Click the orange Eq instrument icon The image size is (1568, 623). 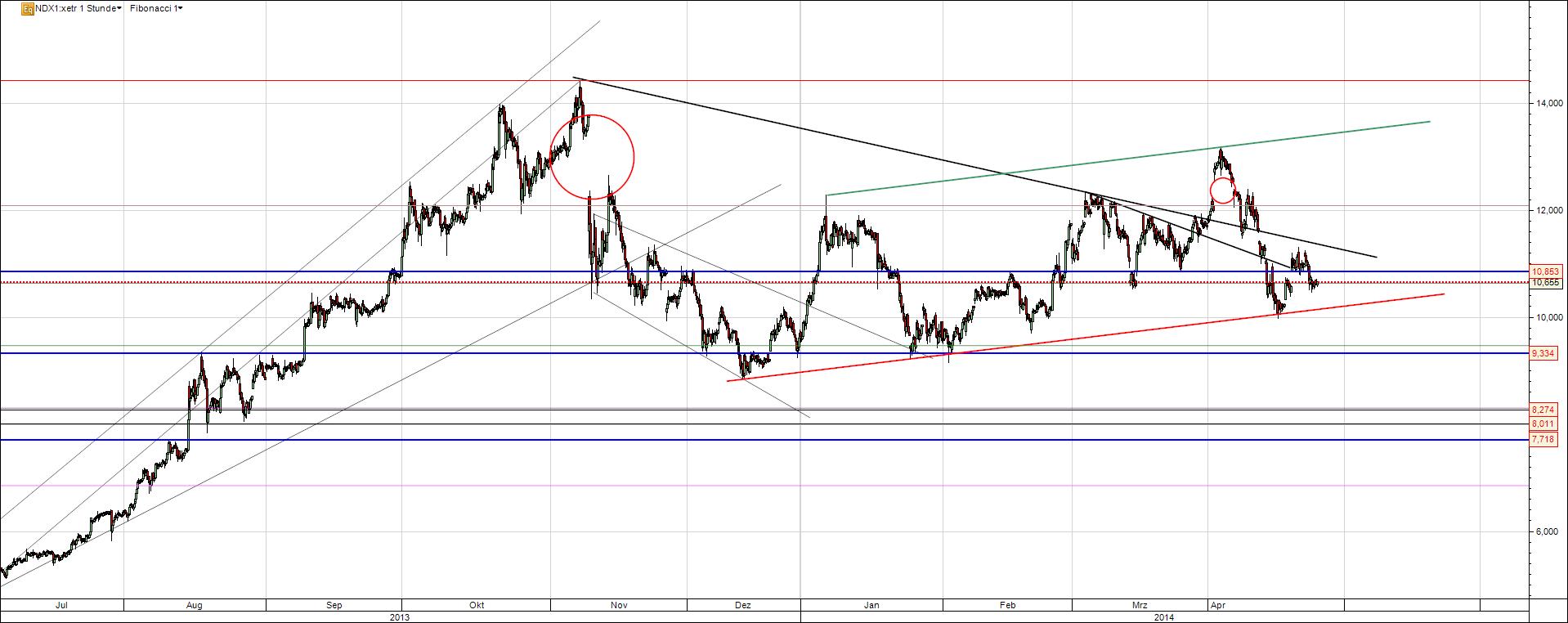point(28,8)
